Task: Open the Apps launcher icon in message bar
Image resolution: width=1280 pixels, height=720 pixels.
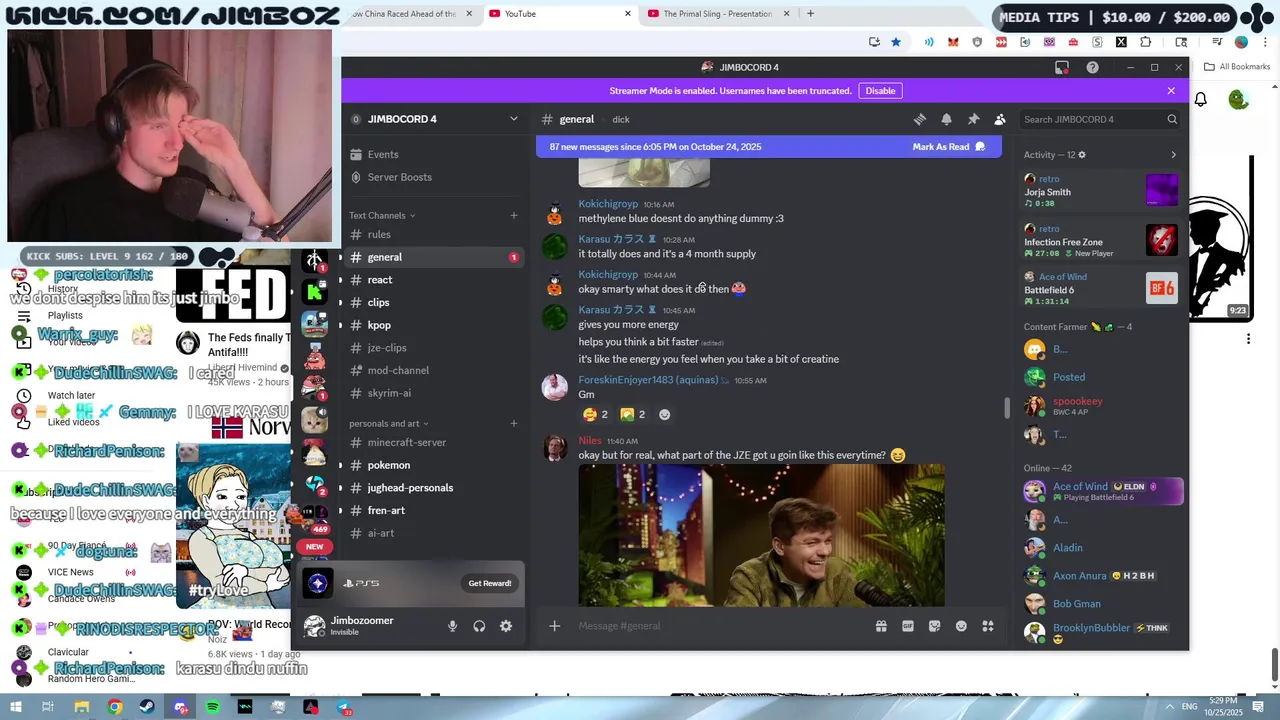Action: 988,626
